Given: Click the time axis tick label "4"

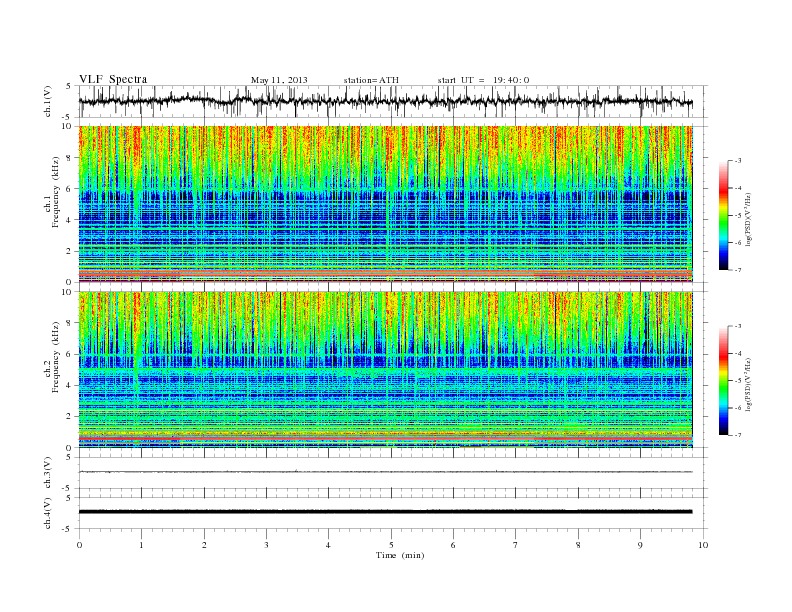Looking at the screenshot, I should [x=328, y=545].
